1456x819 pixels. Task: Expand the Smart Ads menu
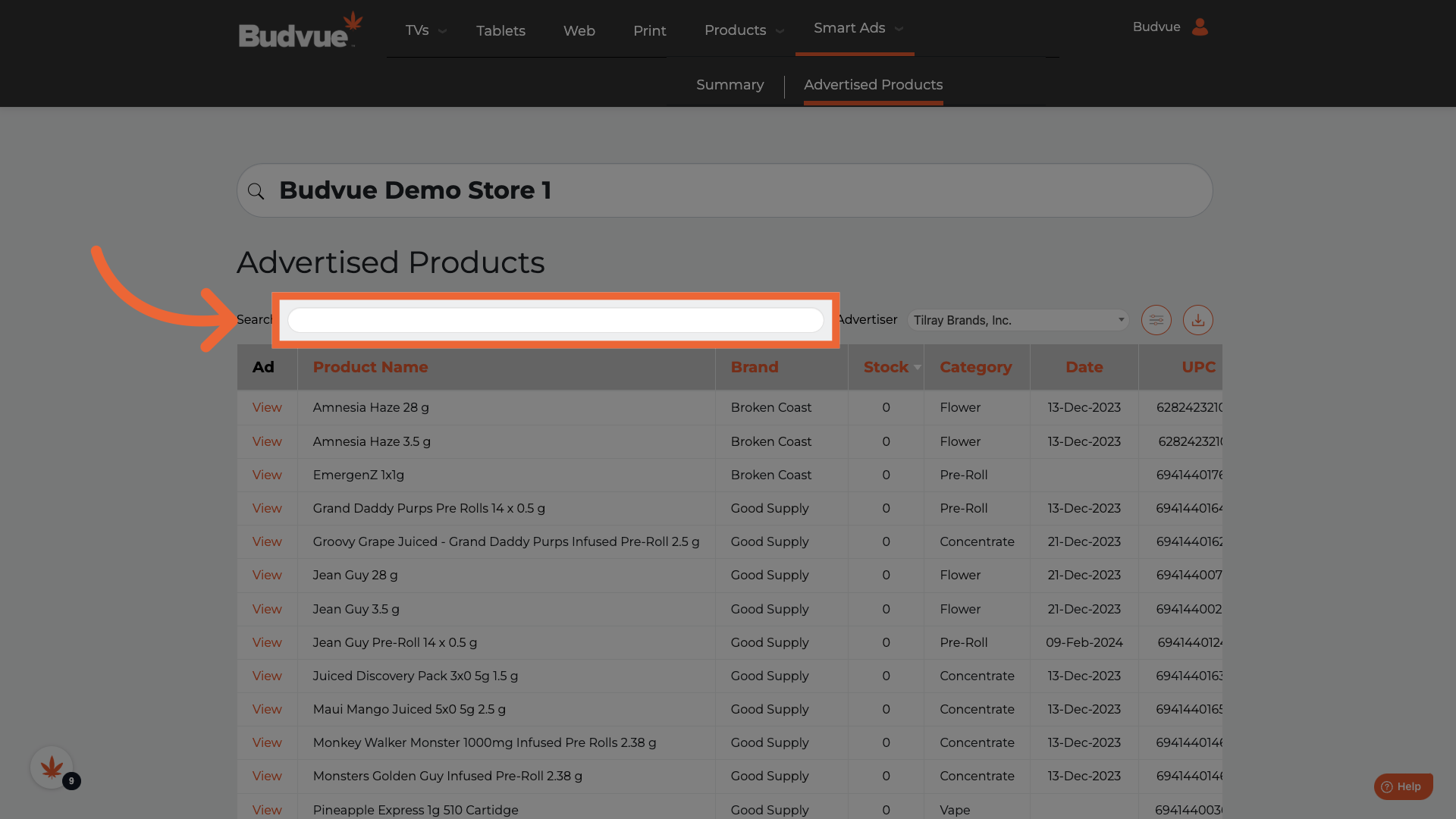tap(857, 28)
